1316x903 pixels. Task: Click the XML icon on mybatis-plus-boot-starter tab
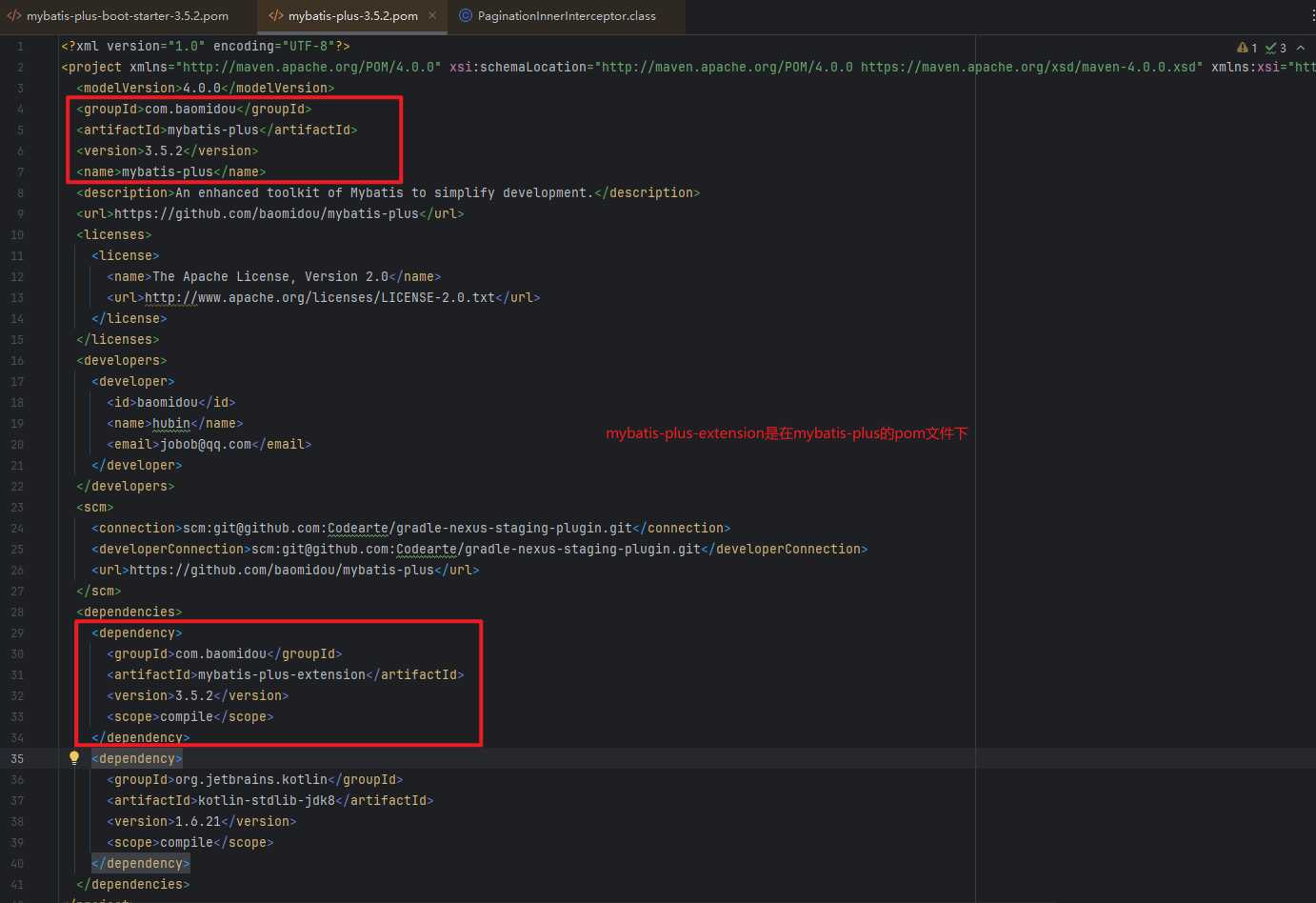(x=14, y=16)
